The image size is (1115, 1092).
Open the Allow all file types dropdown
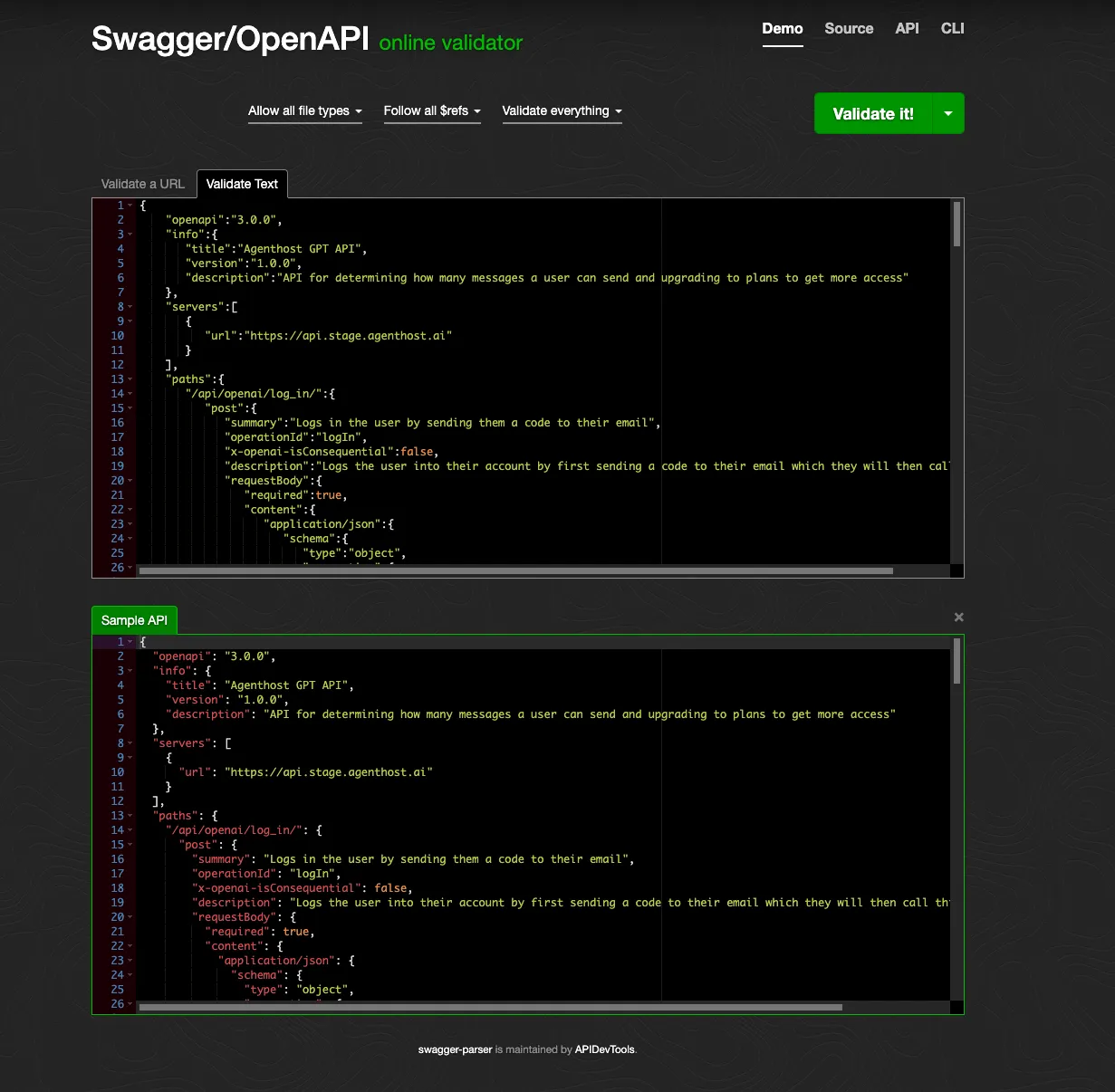click(x=305, y=111)
